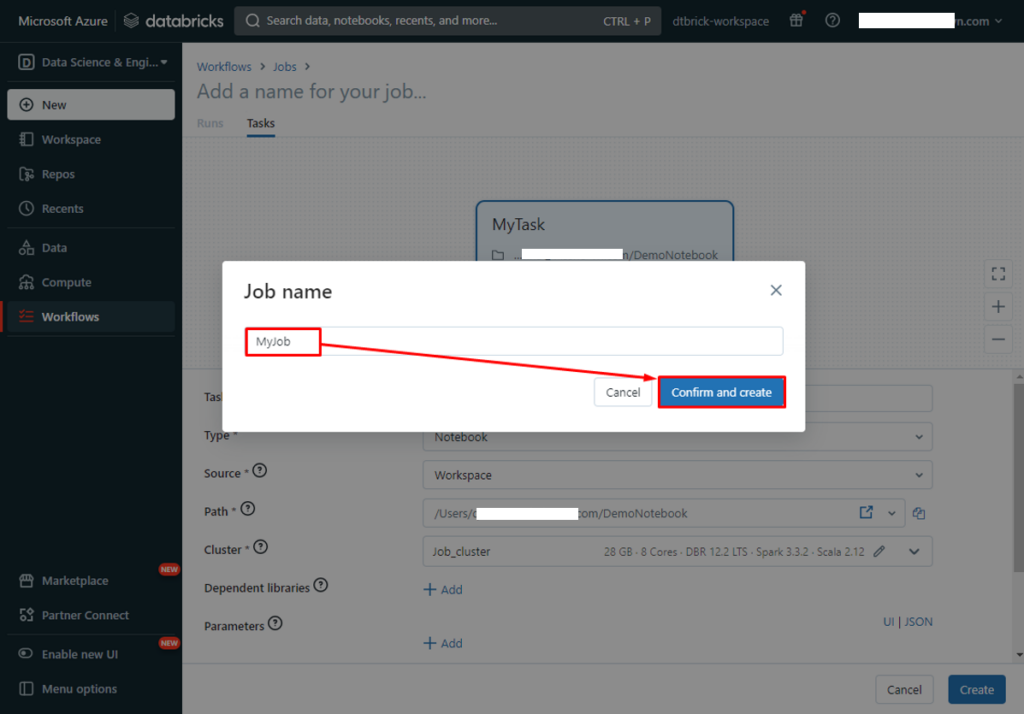Select Workflows in the sidebar

(91, 317)
